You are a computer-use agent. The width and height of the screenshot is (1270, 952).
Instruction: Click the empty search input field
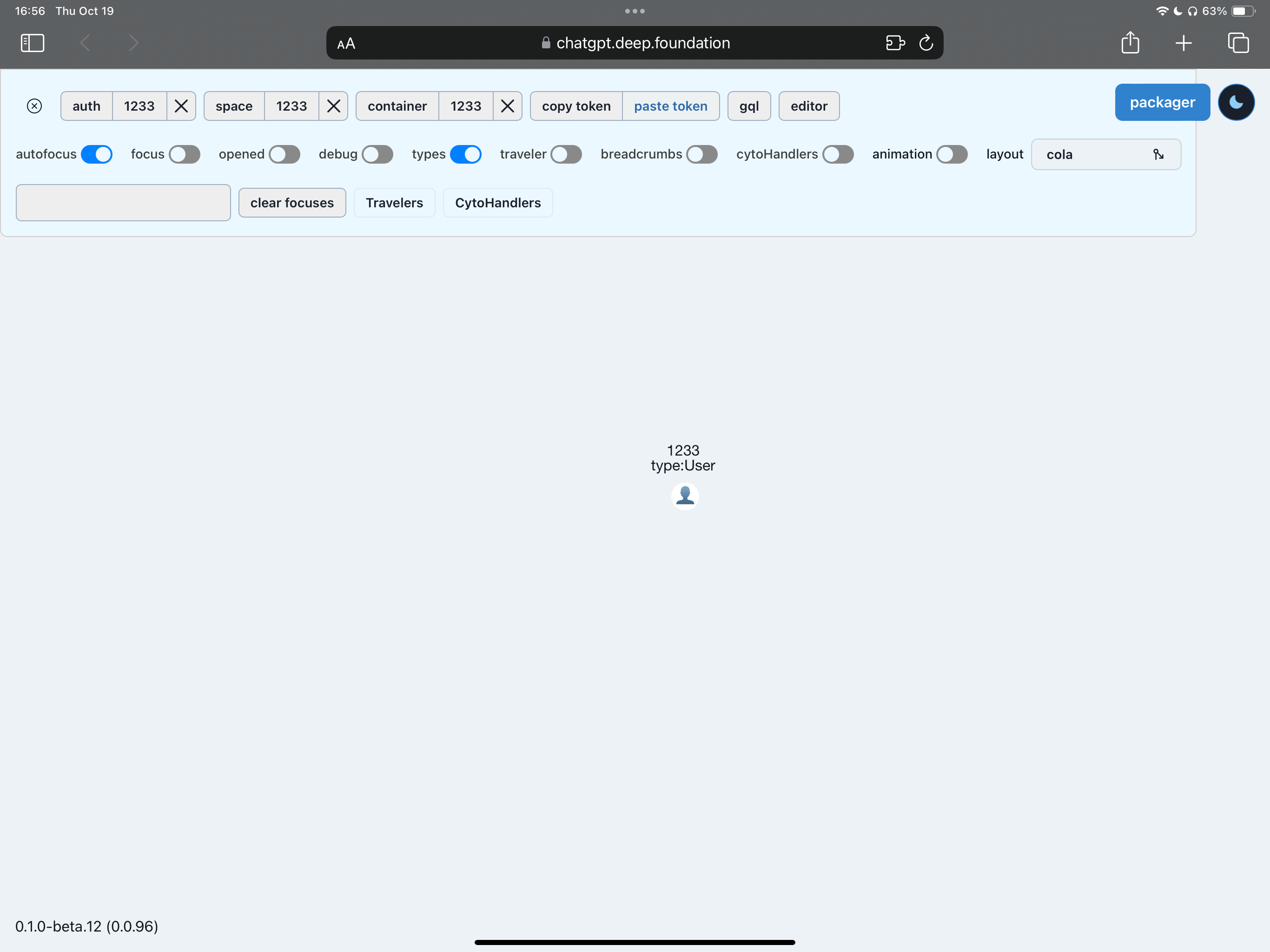[x=122, y=202]
